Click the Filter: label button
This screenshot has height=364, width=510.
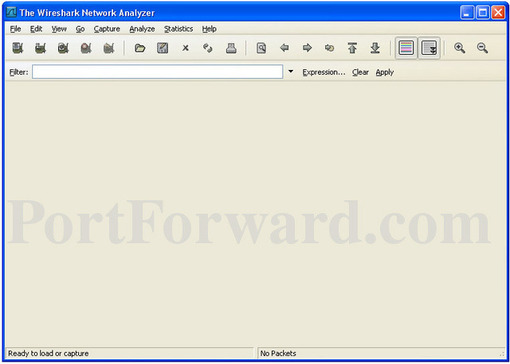coord(19,72)
